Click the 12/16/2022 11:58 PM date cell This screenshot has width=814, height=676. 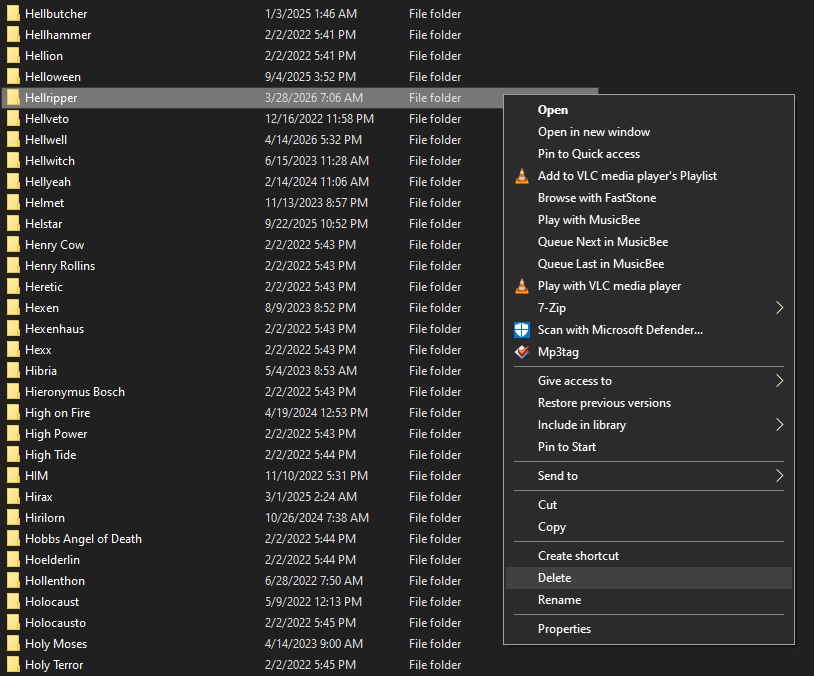[319, 119]
